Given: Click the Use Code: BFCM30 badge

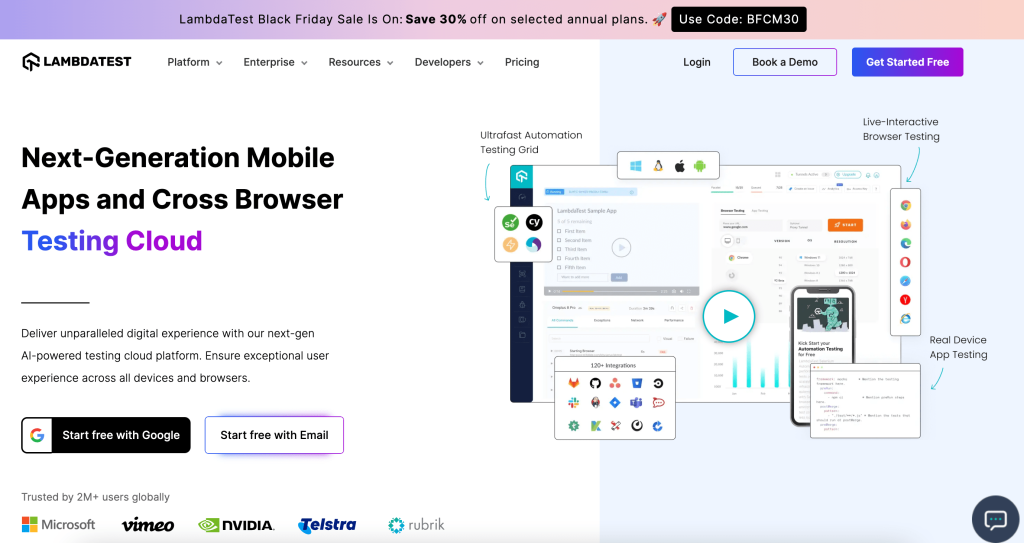Looking at the screenshot, I should (739, 20).
